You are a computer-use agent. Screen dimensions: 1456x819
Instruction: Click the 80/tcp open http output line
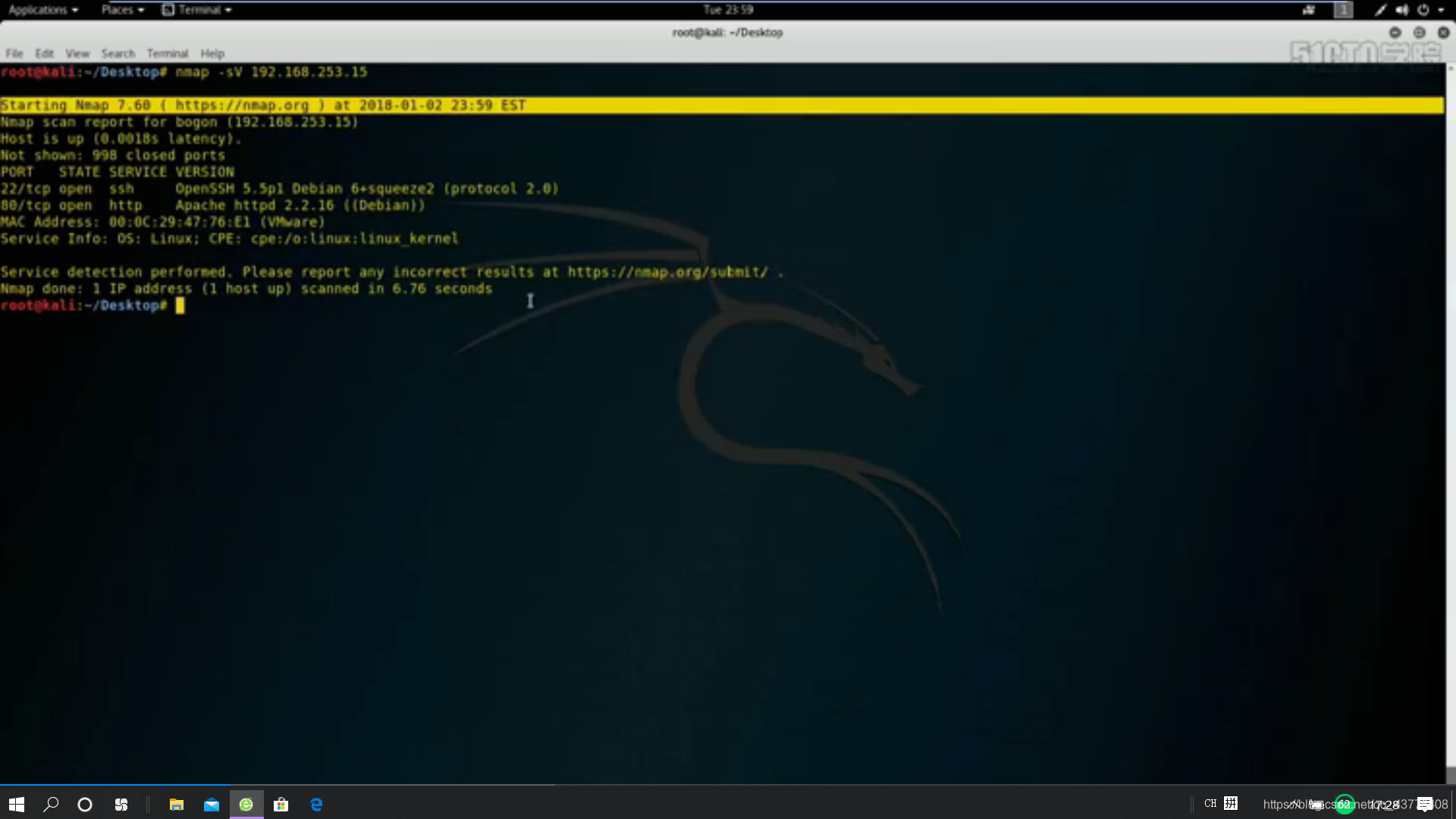[212, 206]
